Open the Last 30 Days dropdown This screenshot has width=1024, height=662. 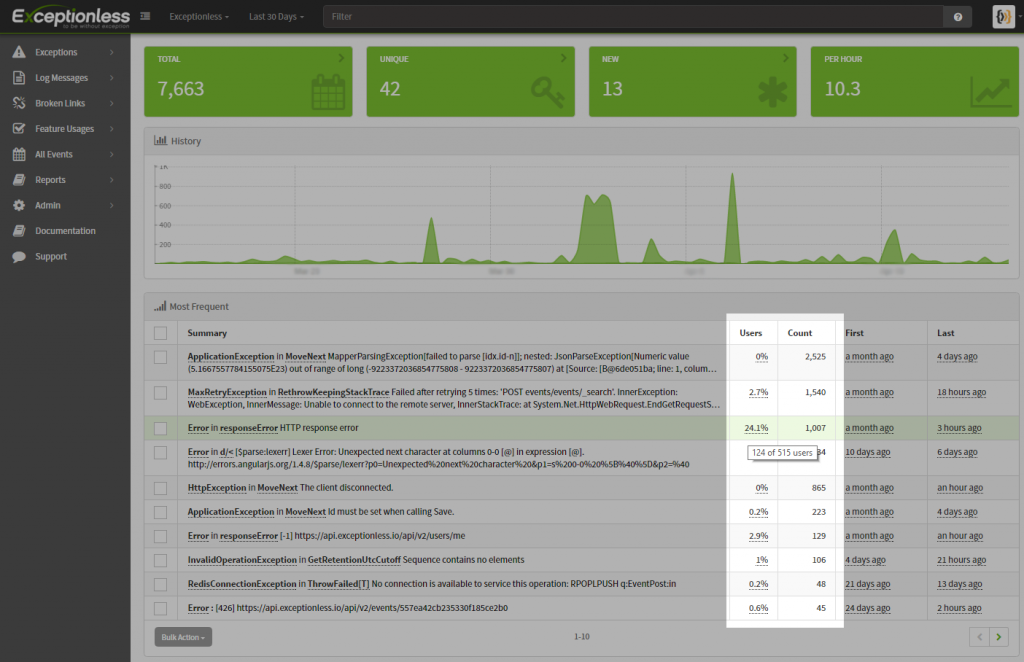(278, 17)
